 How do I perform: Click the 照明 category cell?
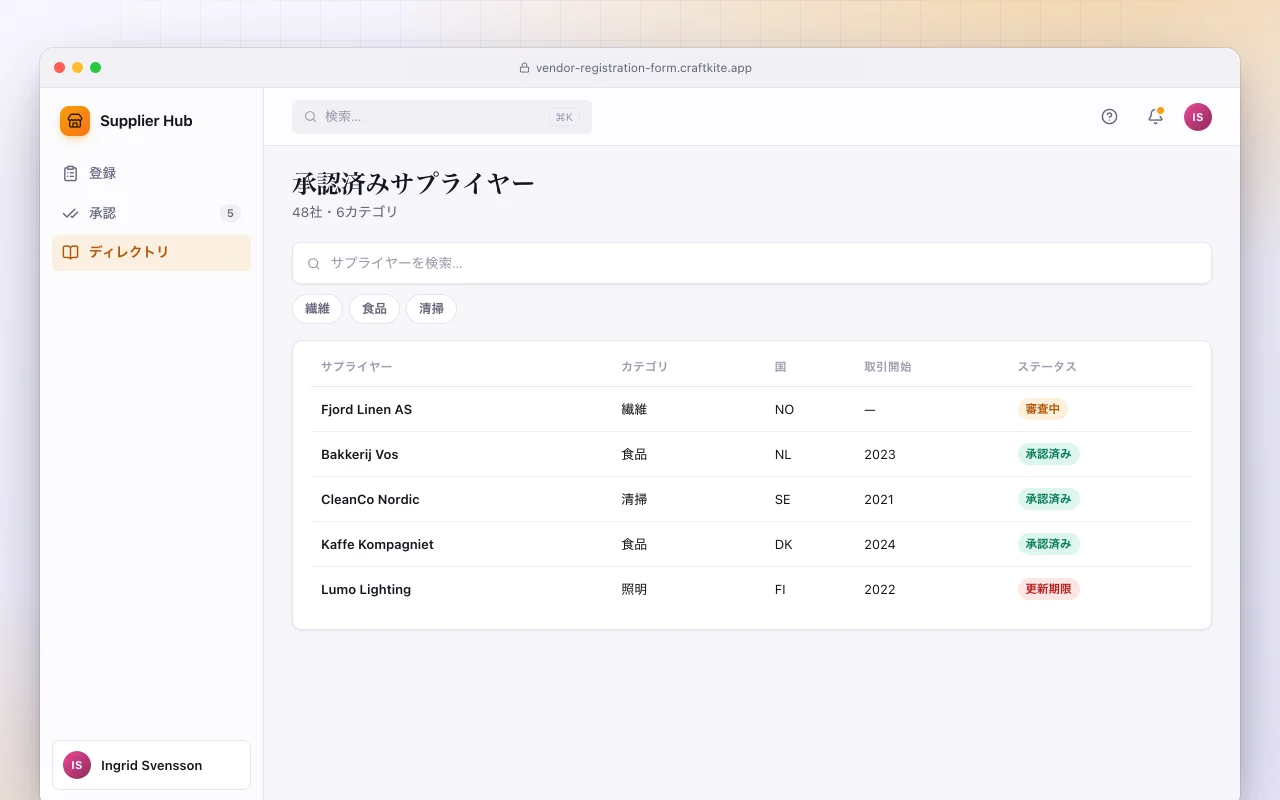point(634,589)
